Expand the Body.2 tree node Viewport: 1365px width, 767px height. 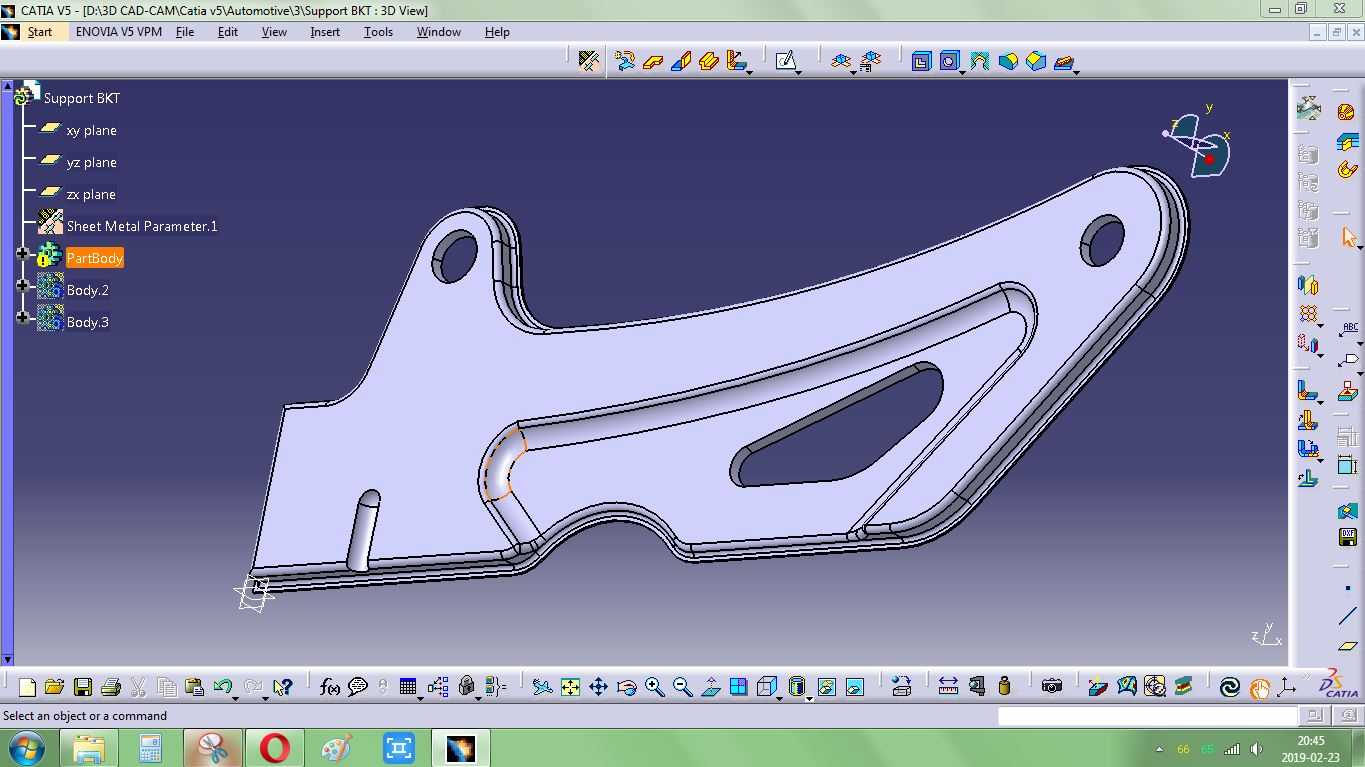(x=22, y=287)
